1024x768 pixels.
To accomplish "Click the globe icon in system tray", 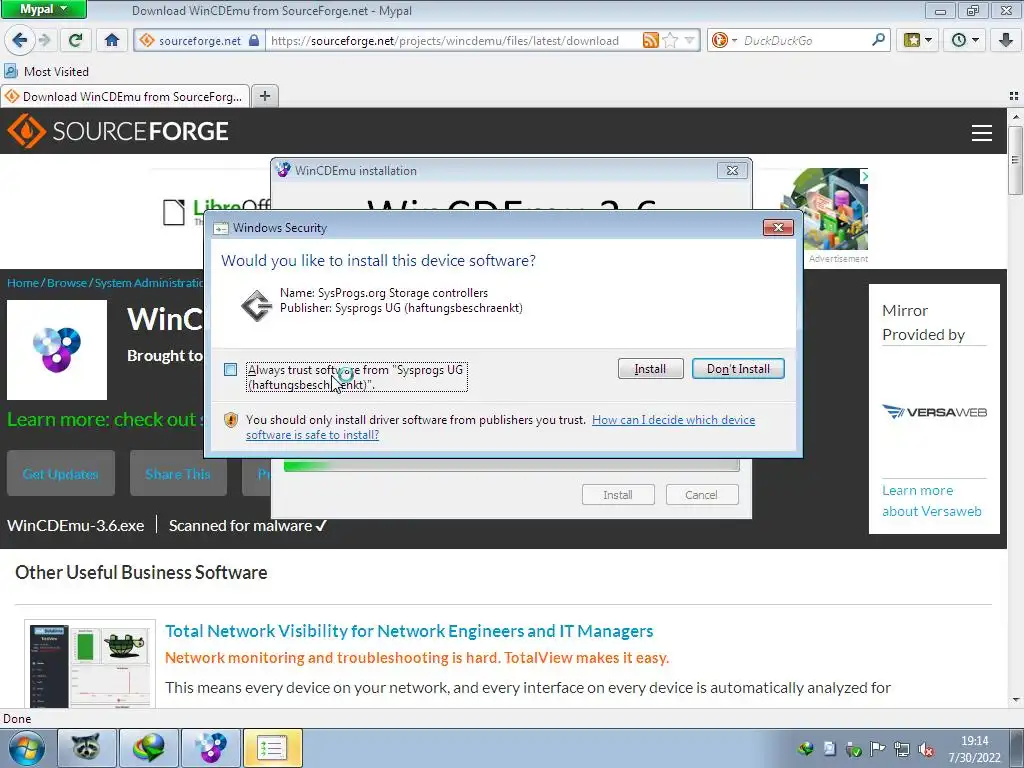I will pyautogui.click(x=806, y=749).
